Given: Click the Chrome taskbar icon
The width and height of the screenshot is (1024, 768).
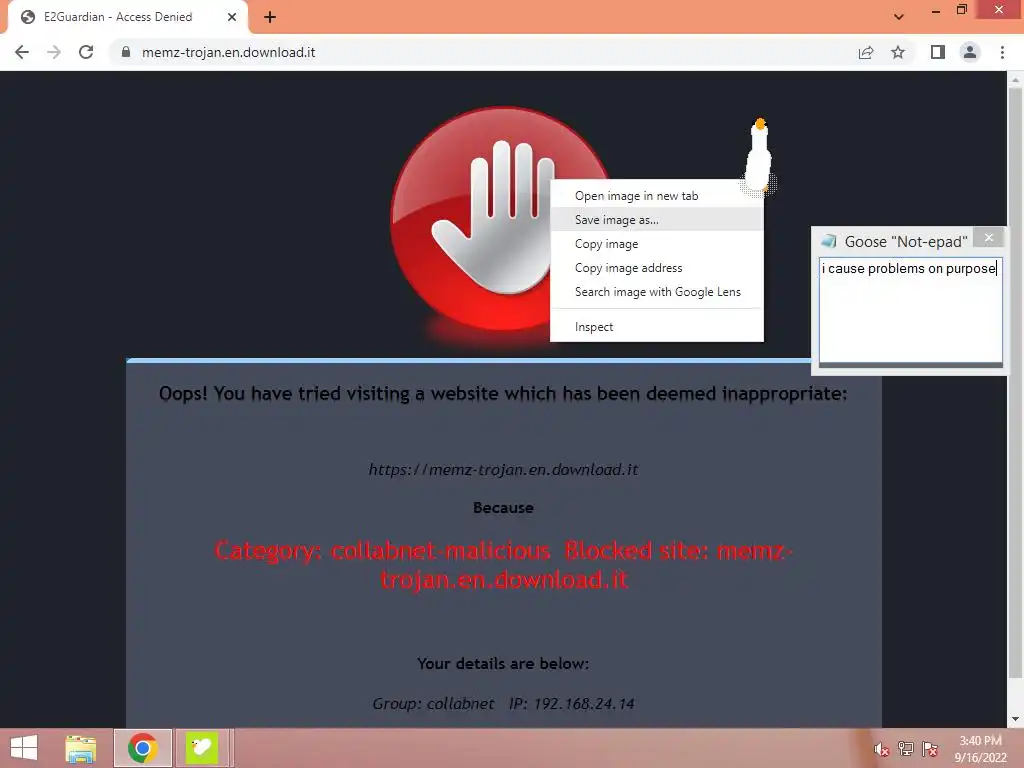Looking at the screenshot, I should pos(142,748).
